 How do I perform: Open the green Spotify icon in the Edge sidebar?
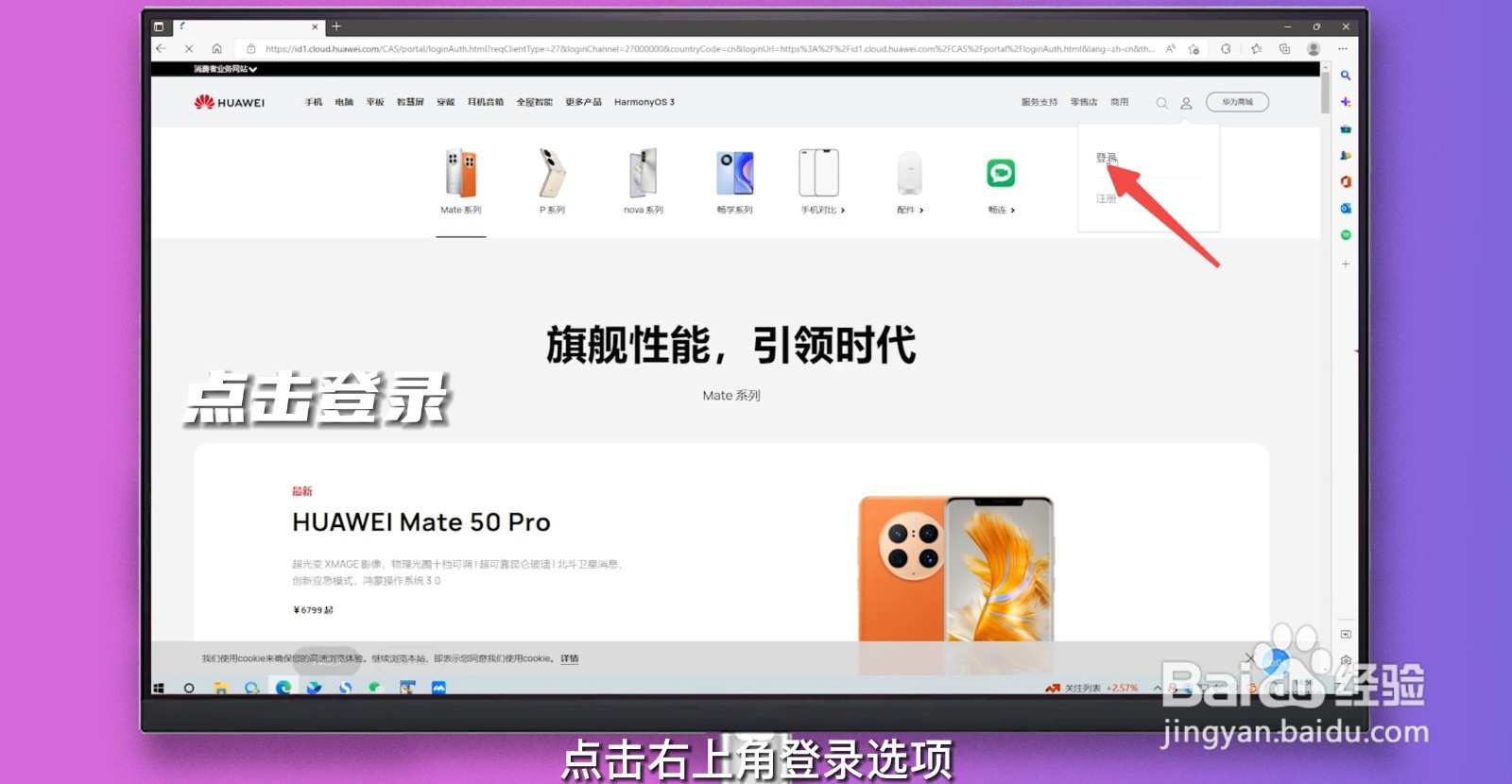pos(1346,234)
